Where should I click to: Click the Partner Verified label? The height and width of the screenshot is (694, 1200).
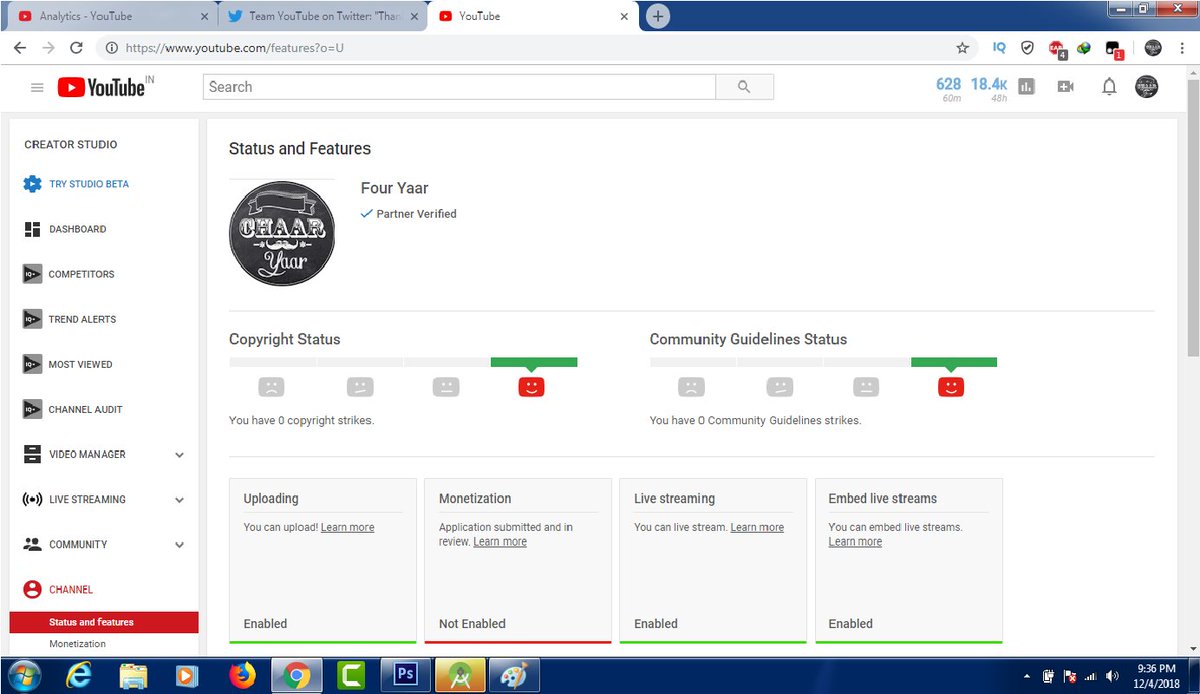416,214
